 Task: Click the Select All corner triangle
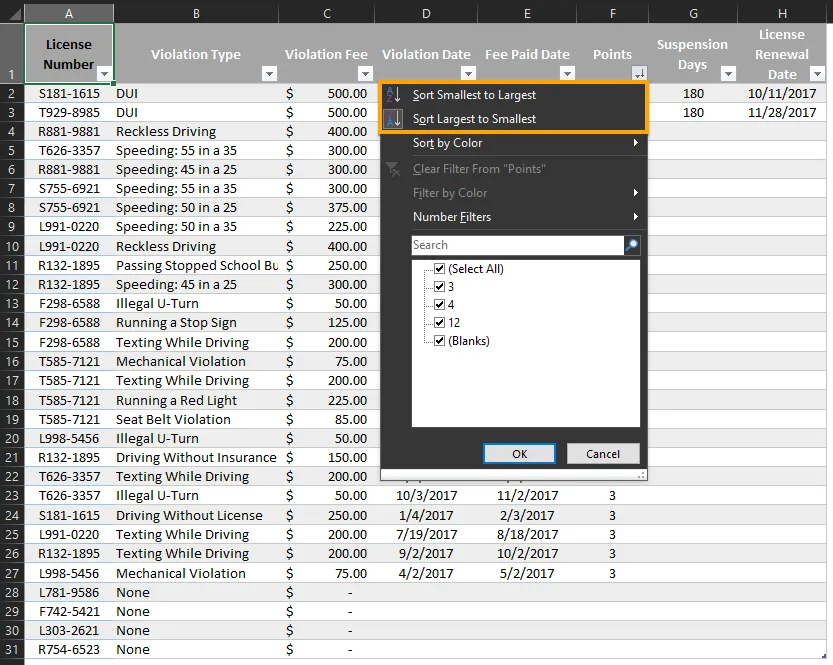click(x=13, y=13)
